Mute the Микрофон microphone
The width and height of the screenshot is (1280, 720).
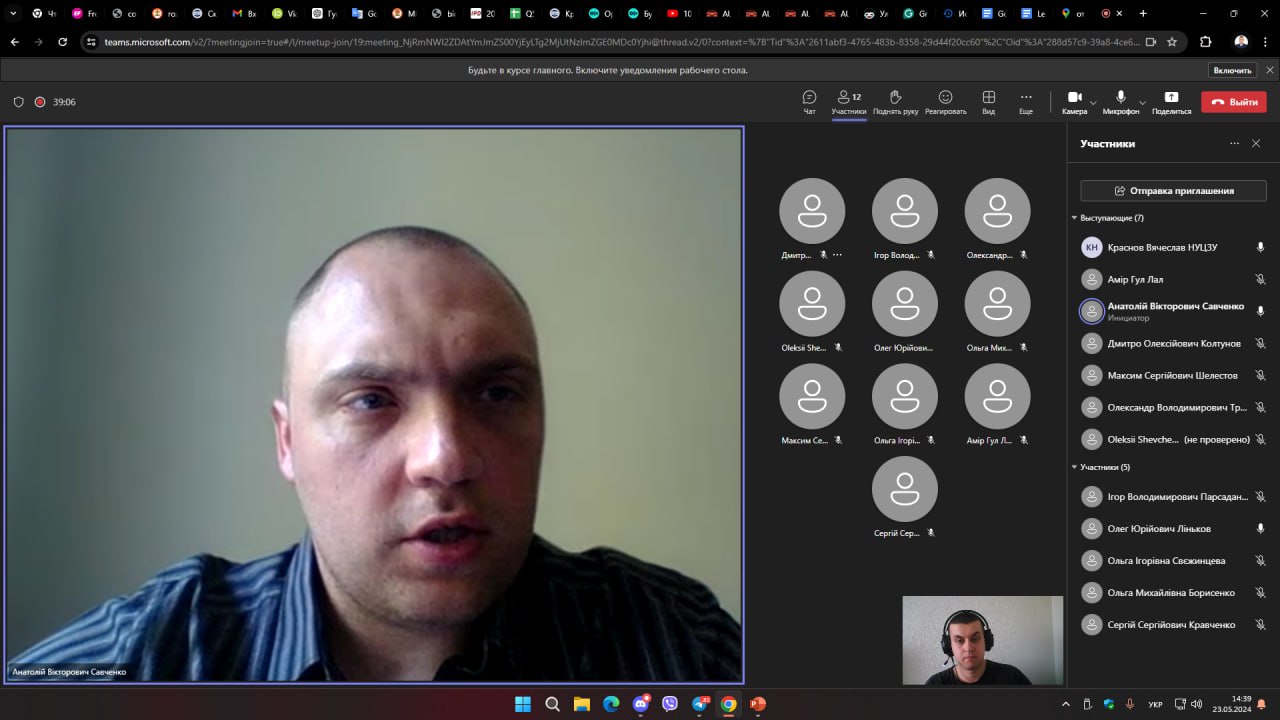[x=1120, y=99]
